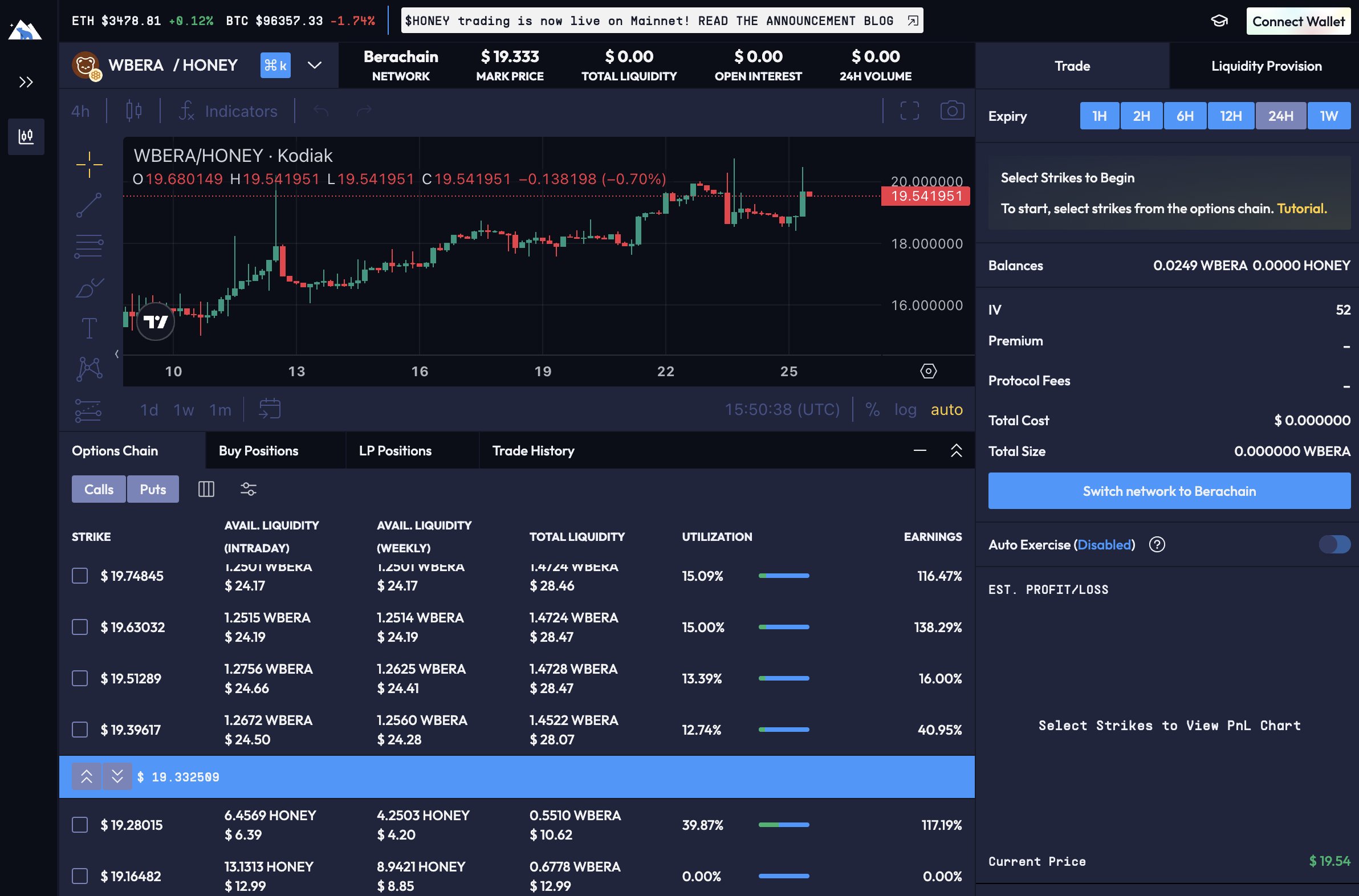Image resolution: width=1359 pixels, height=896 pixels.
Task: Select 1W expiry
Action: point(1329,116)
